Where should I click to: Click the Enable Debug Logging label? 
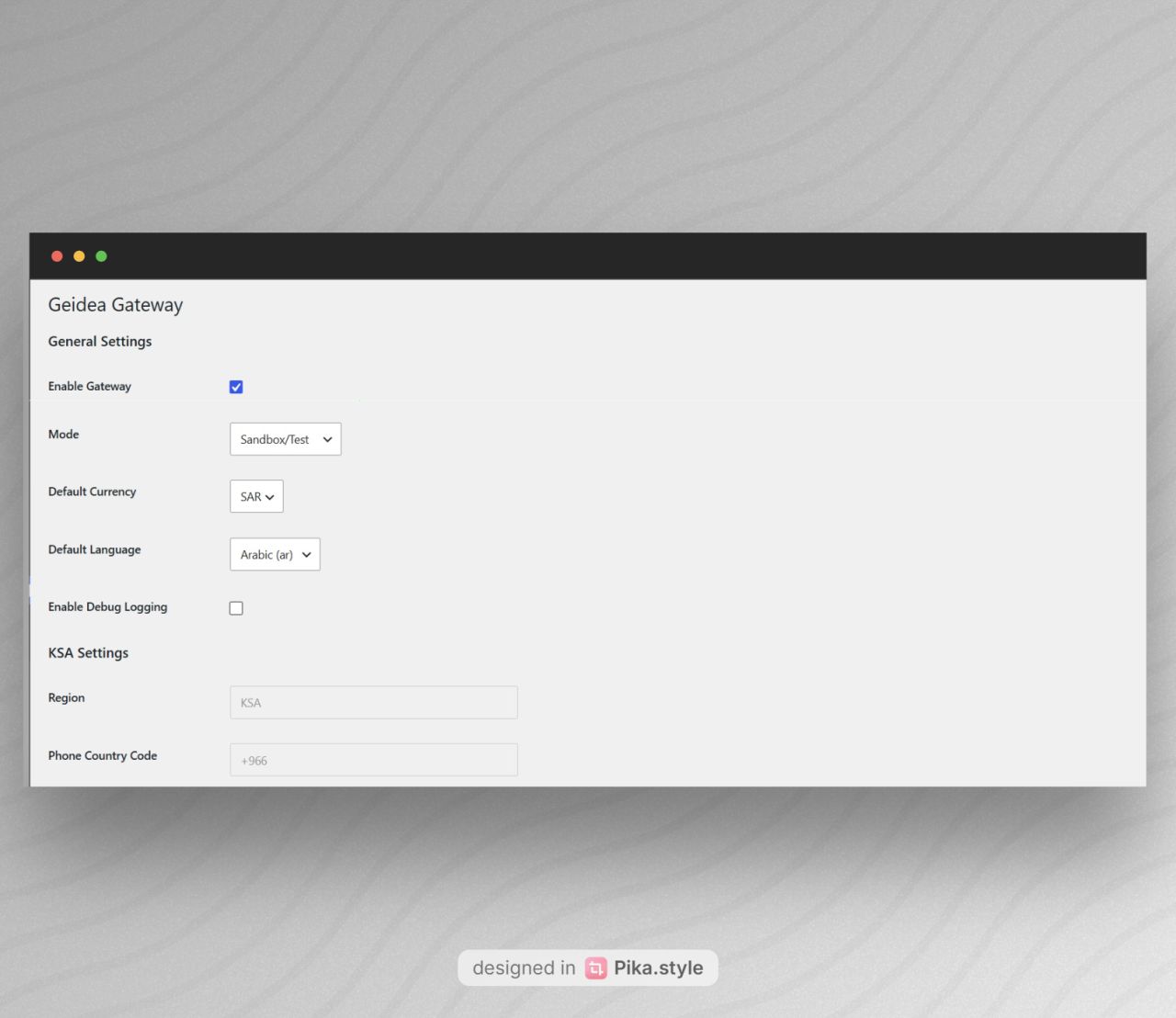(107, 606)
